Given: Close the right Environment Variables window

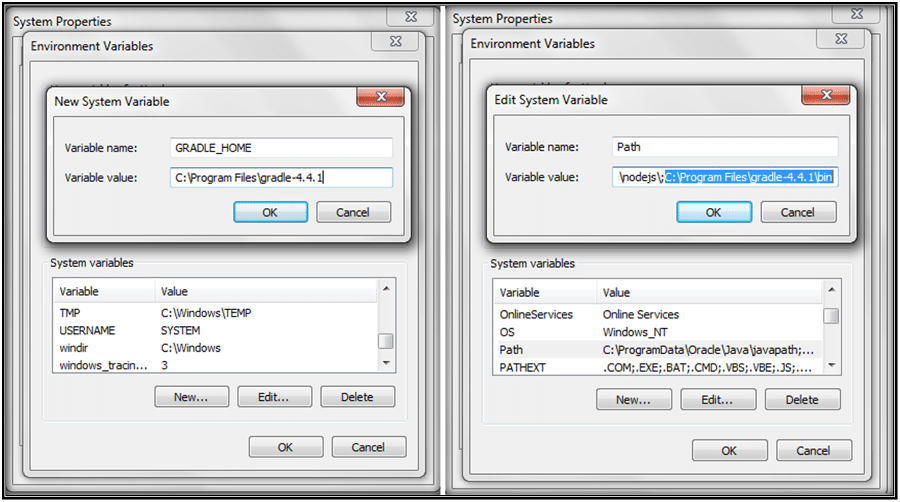Looking at the screenshot, I should (x=841, y=39).
